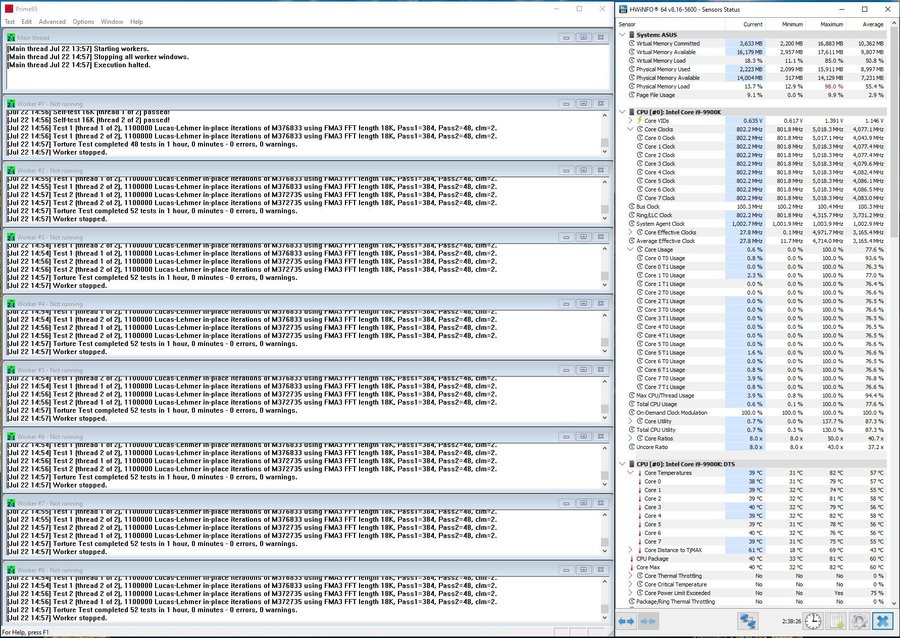Click the Average column header in HWiNFO
The width and height of the screenshot is (900, 638).
coord(866,24)
